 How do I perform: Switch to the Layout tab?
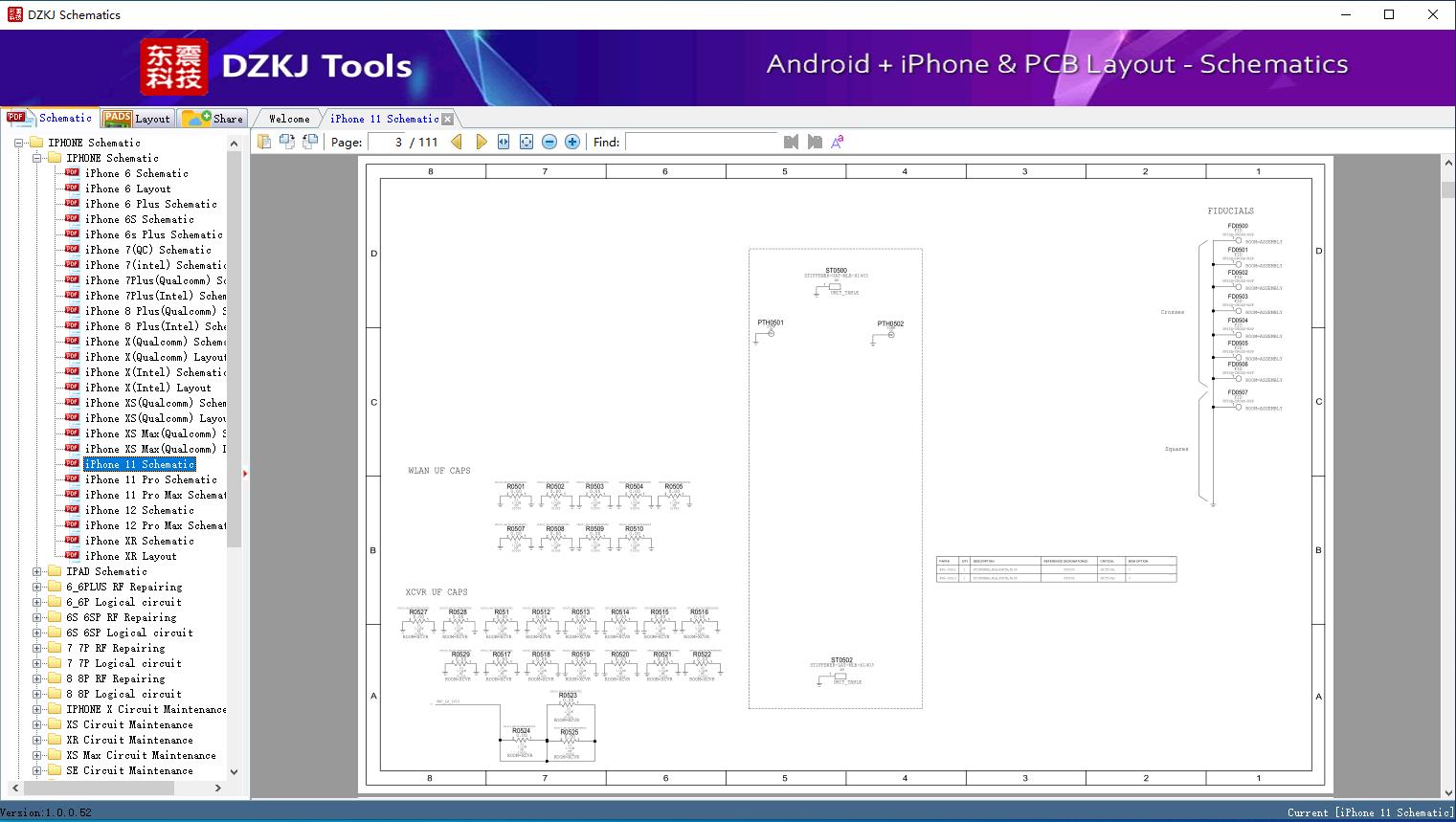click(x=137, y=119)
